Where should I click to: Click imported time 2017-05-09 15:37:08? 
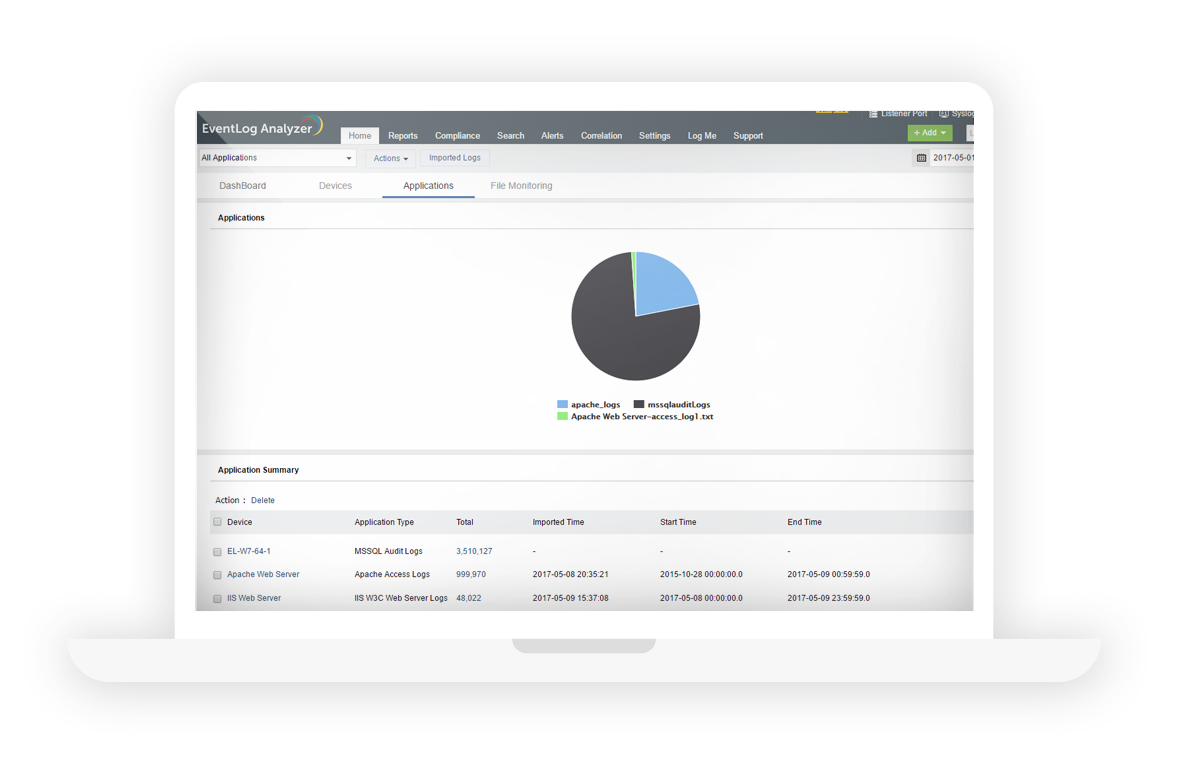(x=571, y=598)
